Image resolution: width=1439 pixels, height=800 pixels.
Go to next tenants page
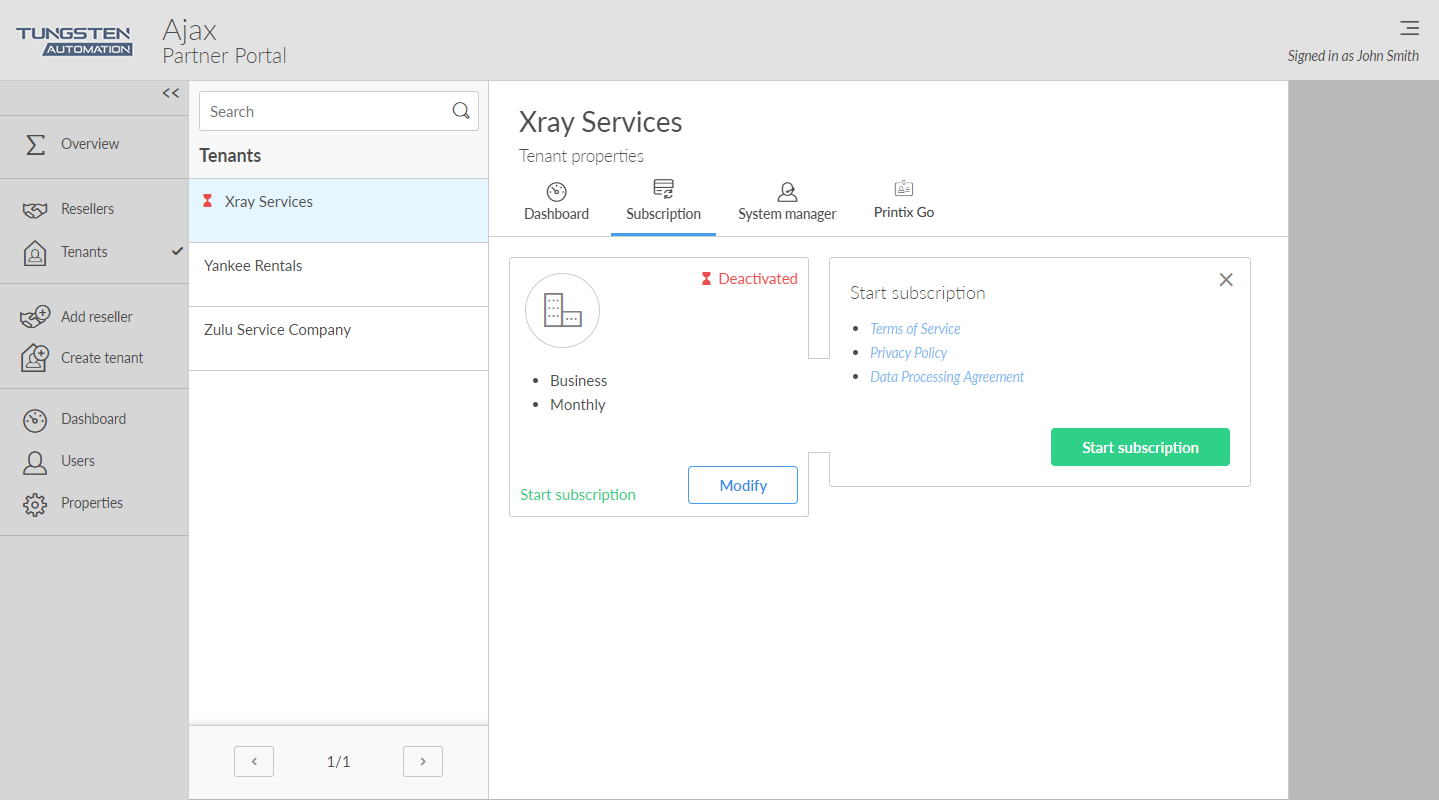click(x=422, y=762)
